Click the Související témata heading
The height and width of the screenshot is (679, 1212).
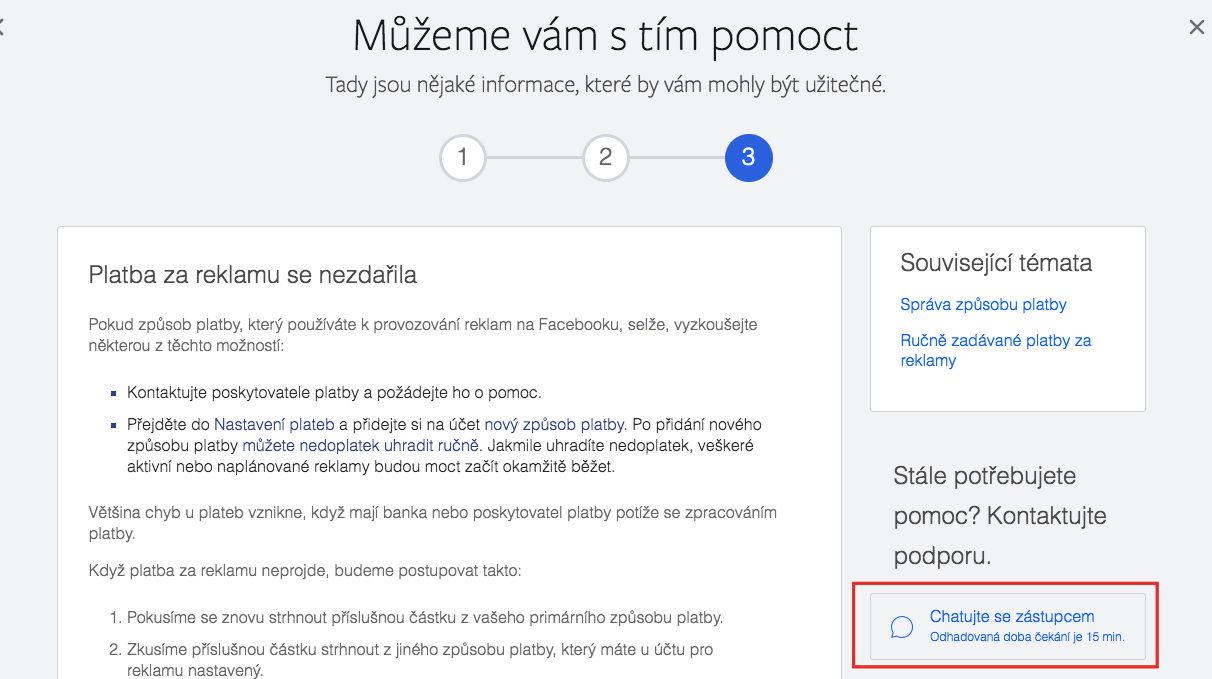click(996, 263)
